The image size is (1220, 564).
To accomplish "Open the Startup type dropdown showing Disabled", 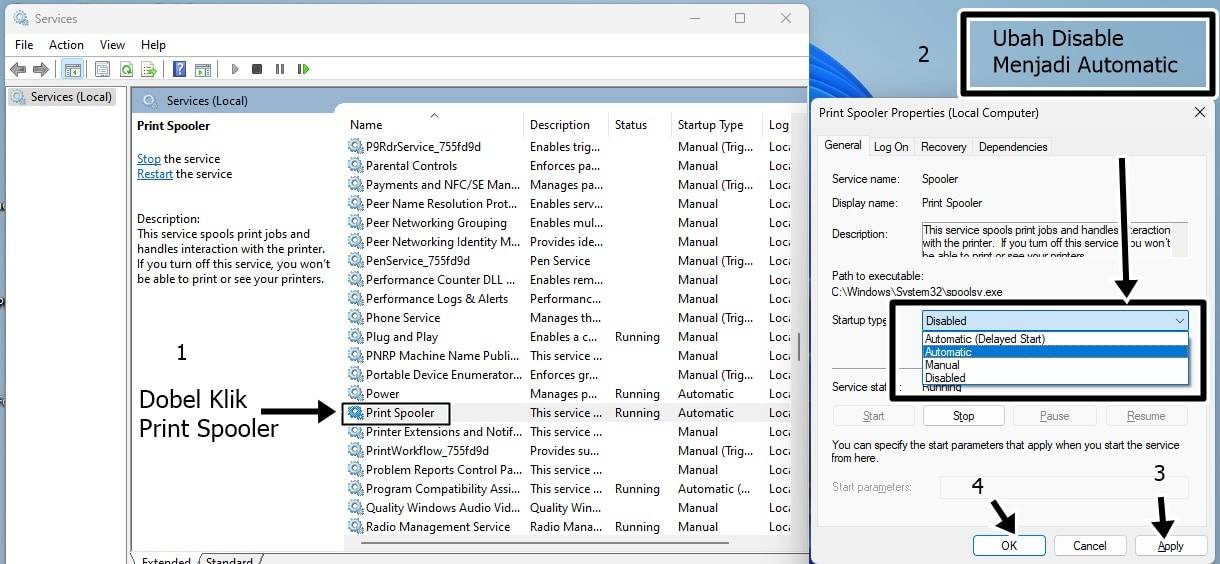I will coord(1055,321).
